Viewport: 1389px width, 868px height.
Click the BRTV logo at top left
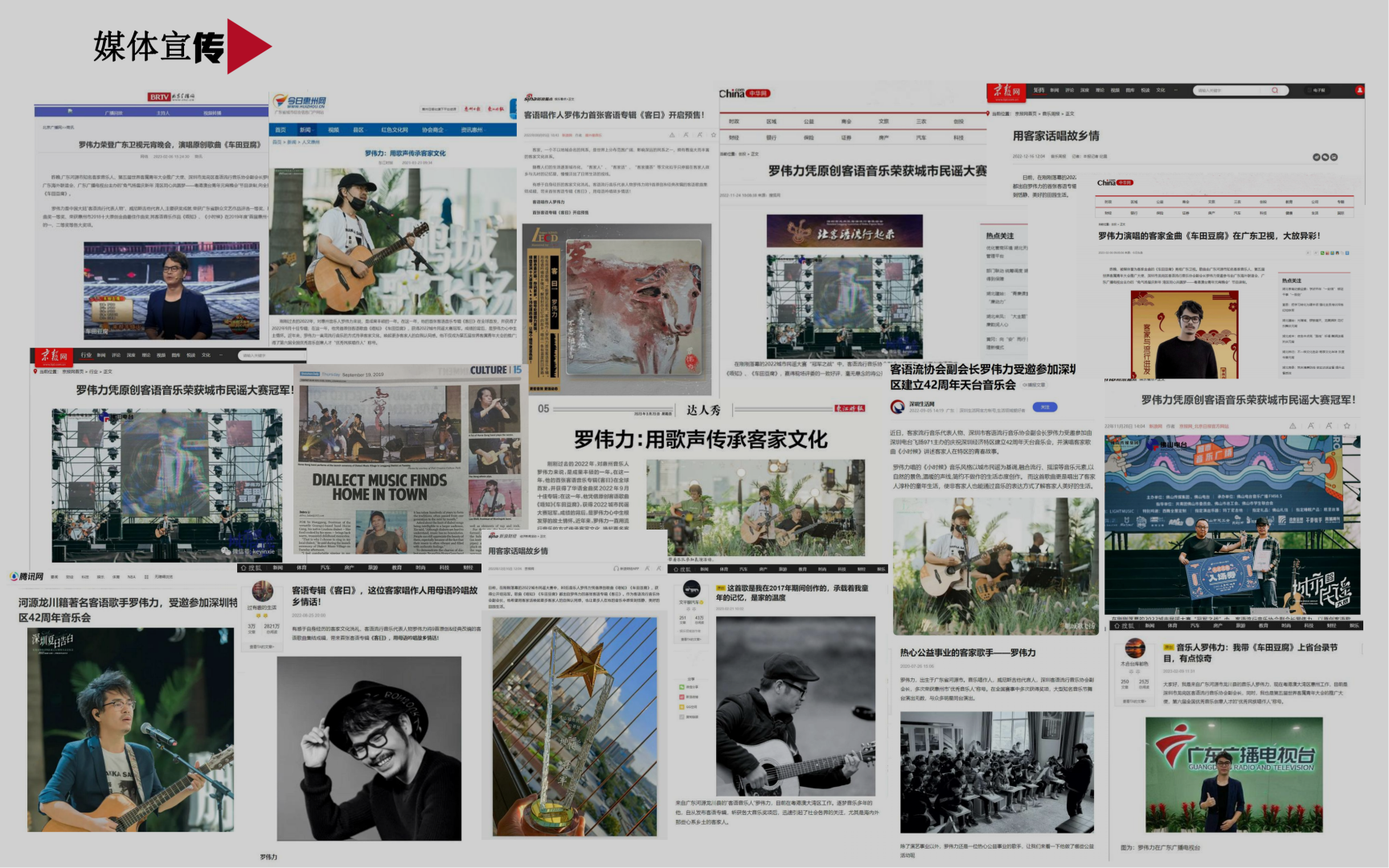(x=170, y=97)
